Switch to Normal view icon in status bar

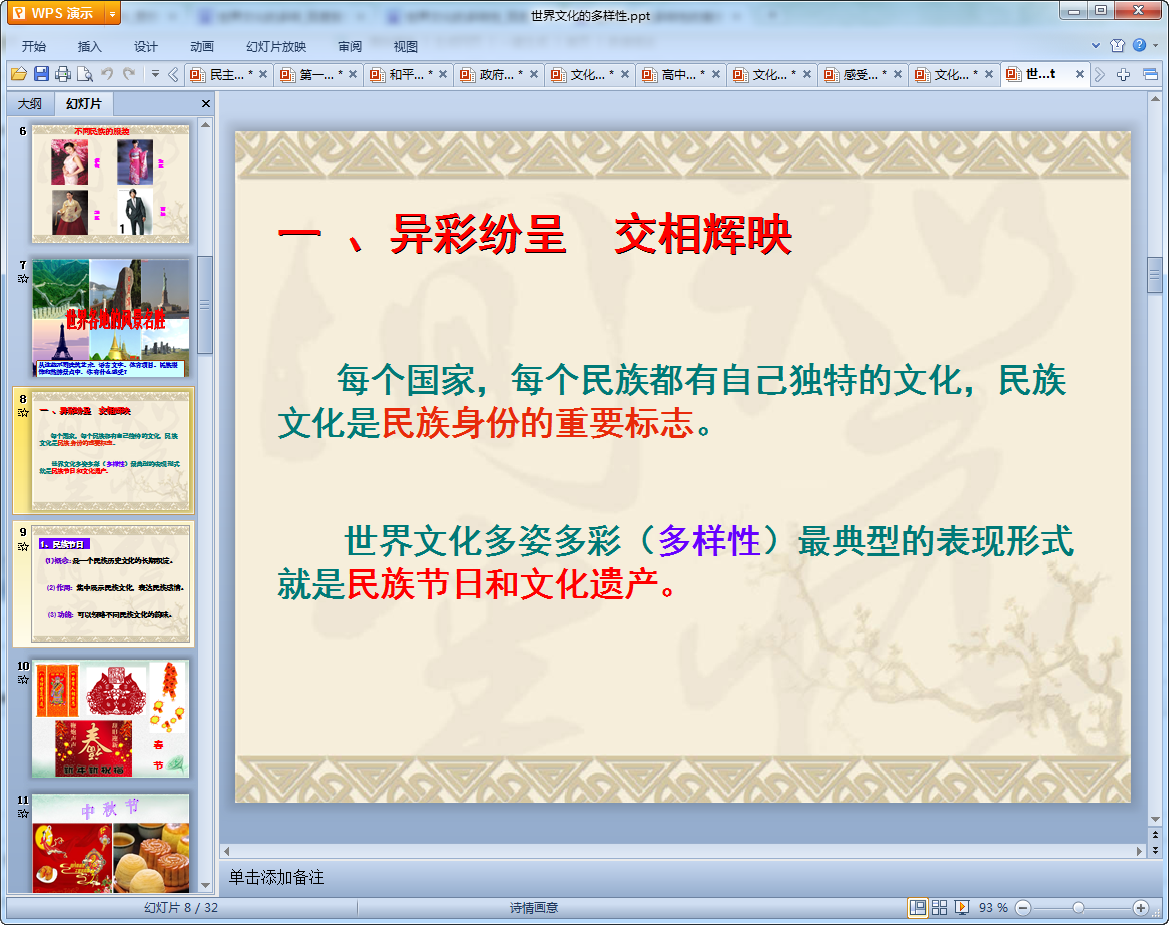918,907
